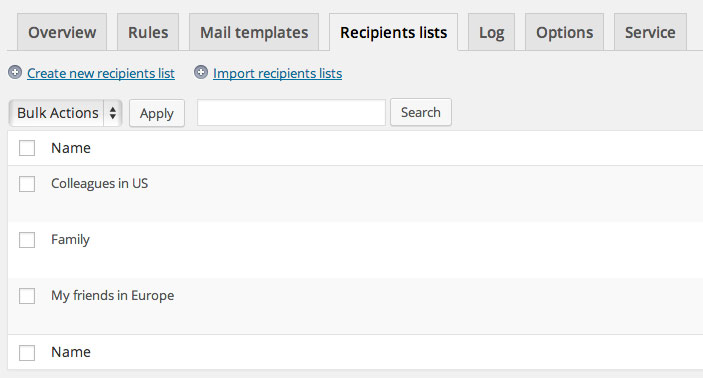Open the Import recipients lists link
This screenshot has width=703, height=378.
click(278, 73)
